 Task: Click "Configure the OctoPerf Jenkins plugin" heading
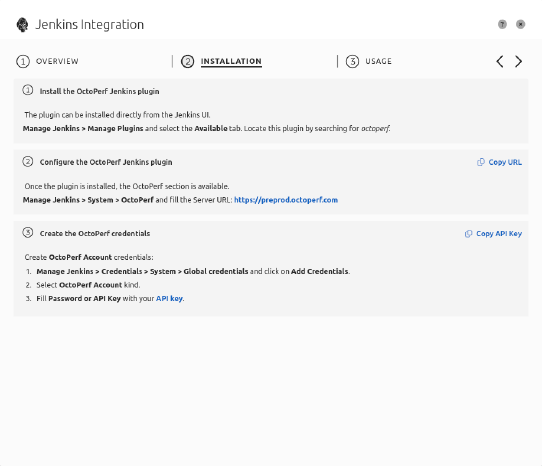coord(106,162)
